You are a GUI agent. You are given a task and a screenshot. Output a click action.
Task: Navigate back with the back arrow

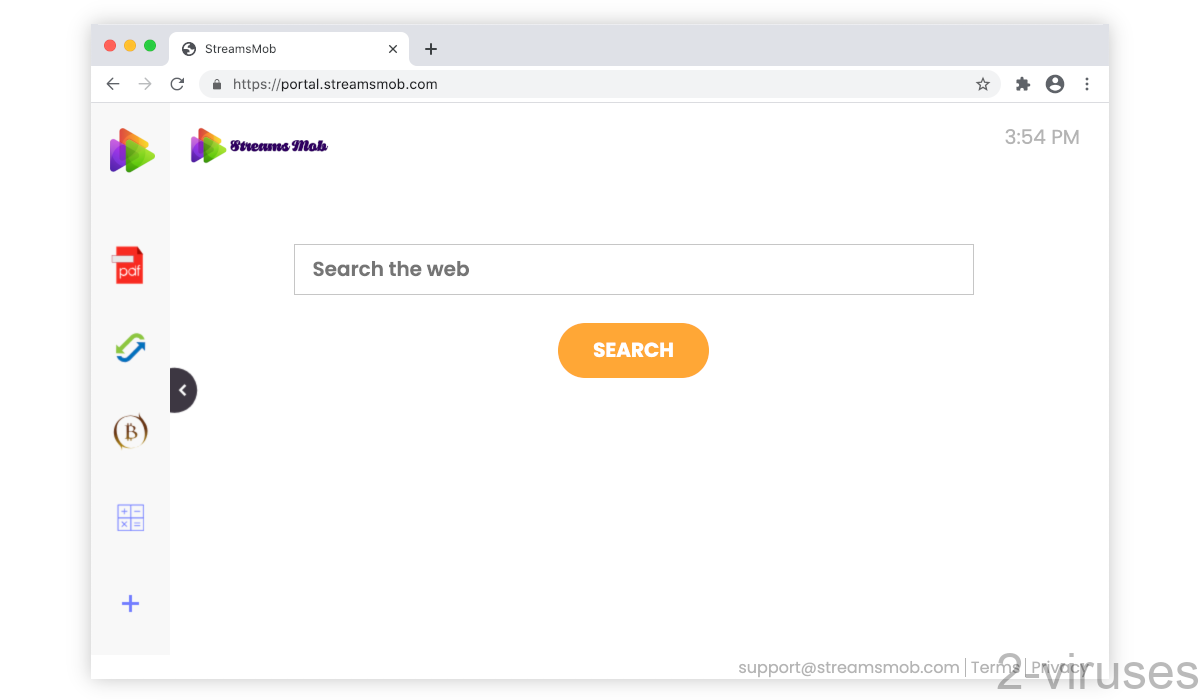113,84
